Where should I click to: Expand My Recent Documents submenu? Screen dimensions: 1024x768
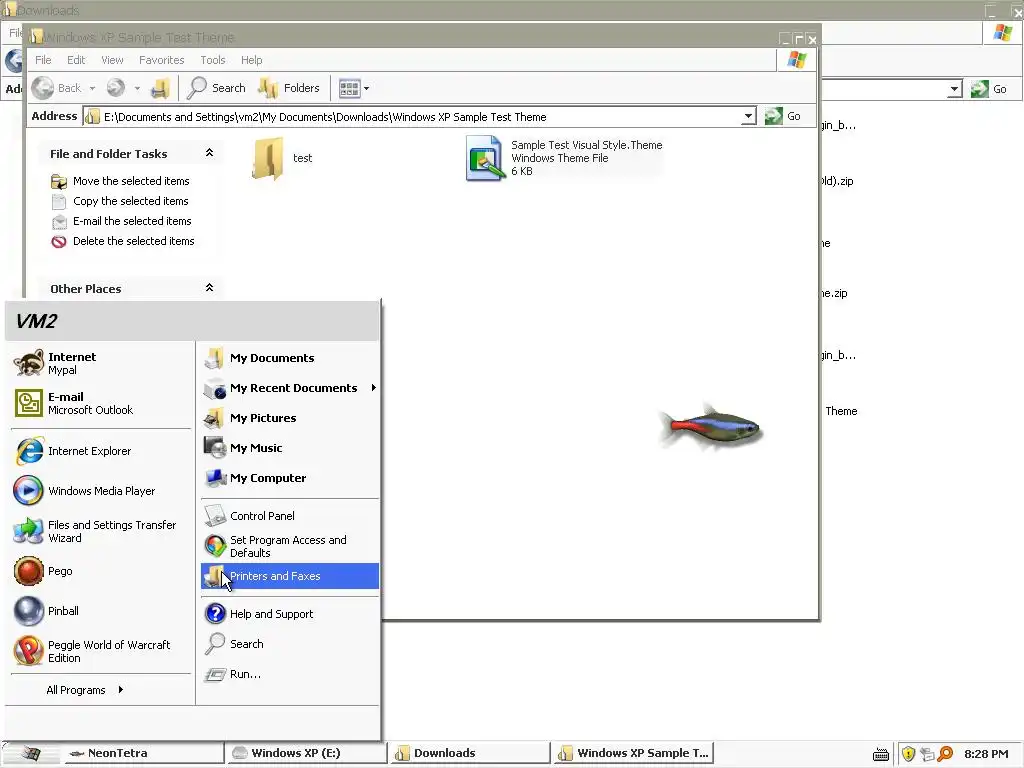point(289,388)
